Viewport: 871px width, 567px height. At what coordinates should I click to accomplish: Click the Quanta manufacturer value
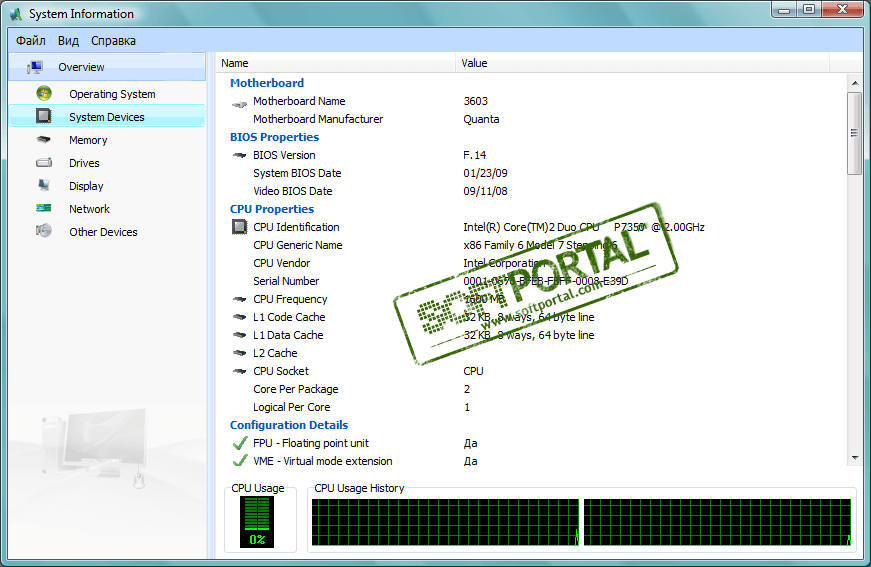[x=481, y=119]
